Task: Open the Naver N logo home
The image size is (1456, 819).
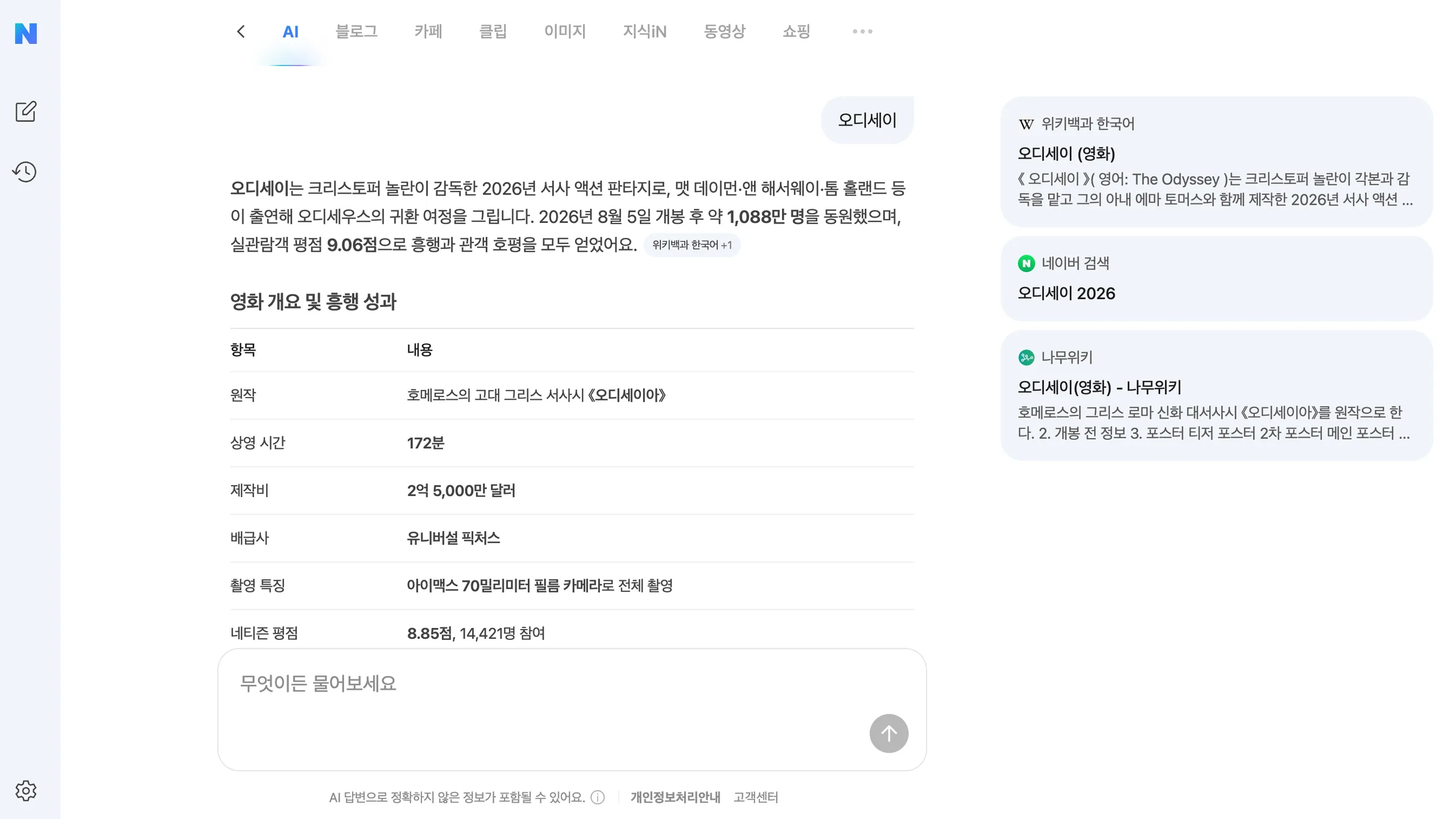Action: (26, 33)
